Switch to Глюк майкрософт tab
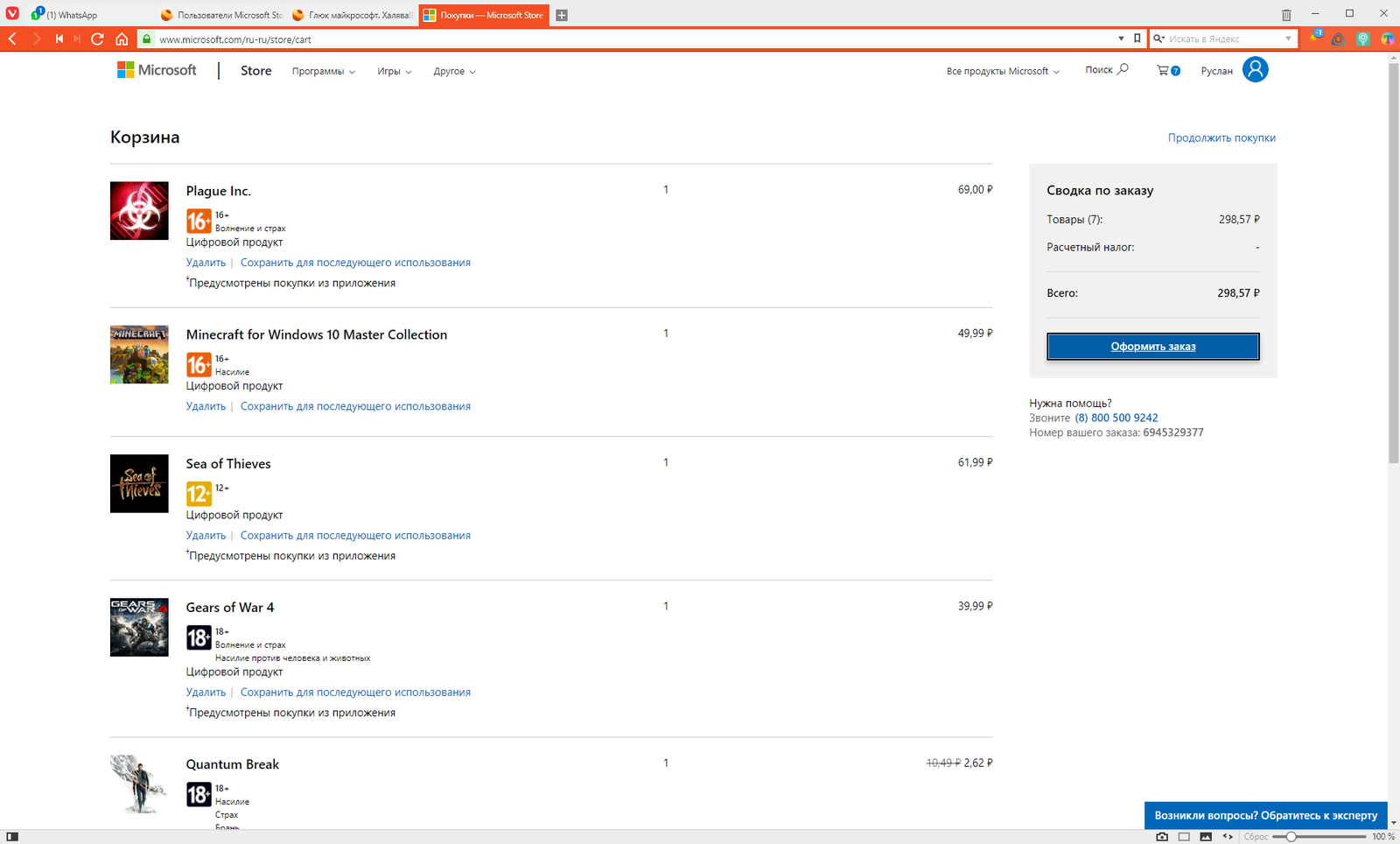1400x844 pixels. click(x=353, y=15)
